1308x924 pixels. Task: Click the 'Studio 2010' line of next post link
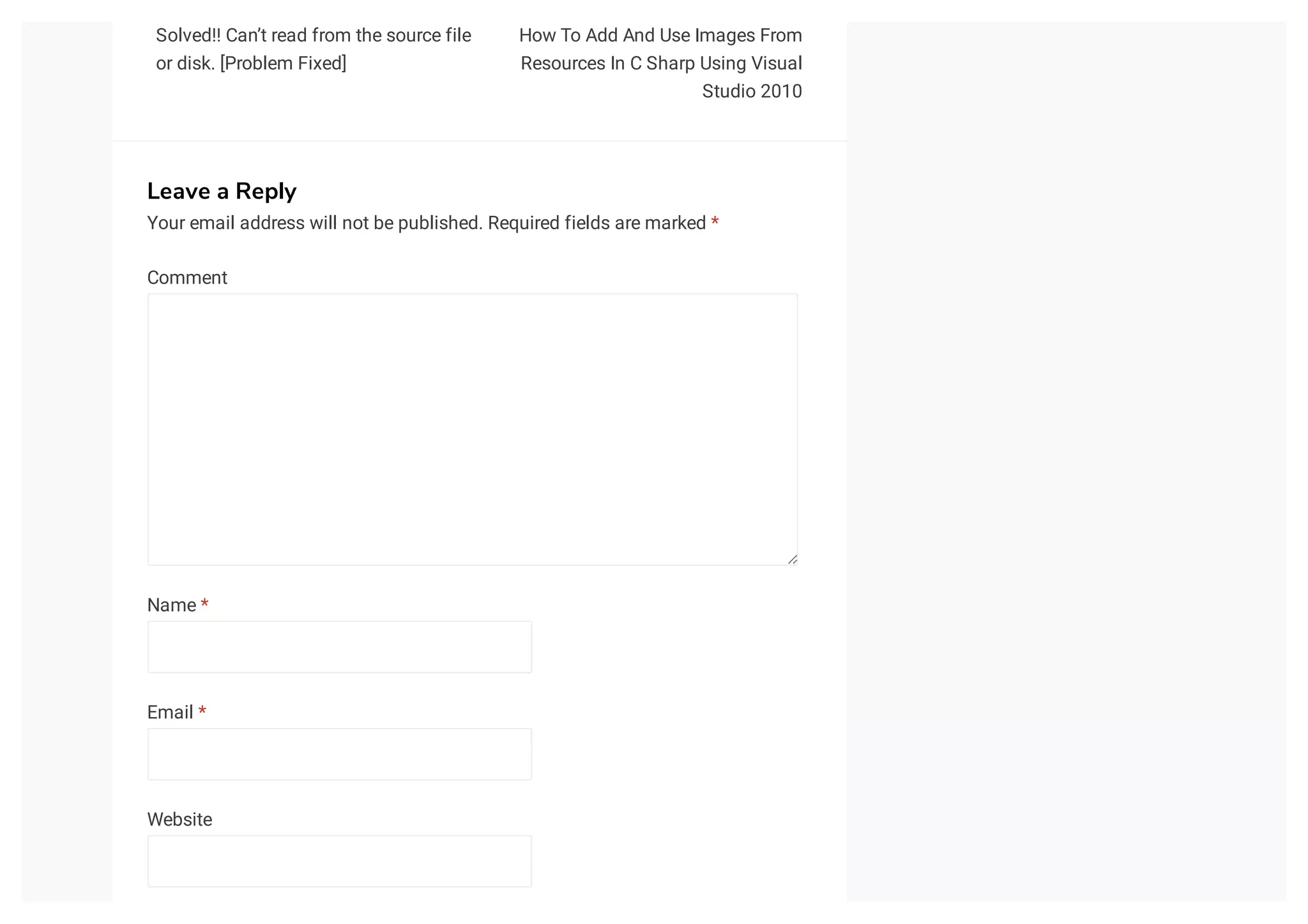pyautogui.click(x=752, y=91)
